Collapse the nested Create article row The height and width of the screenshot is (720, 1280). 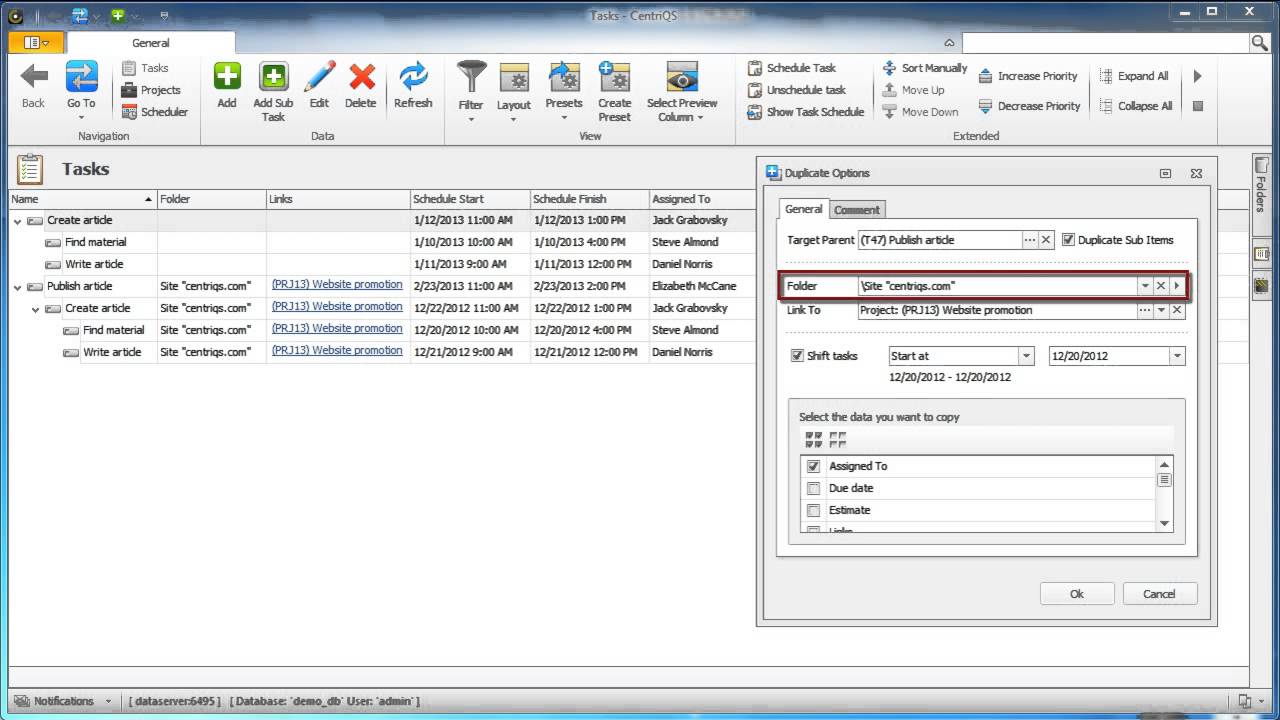click(35, 308)
